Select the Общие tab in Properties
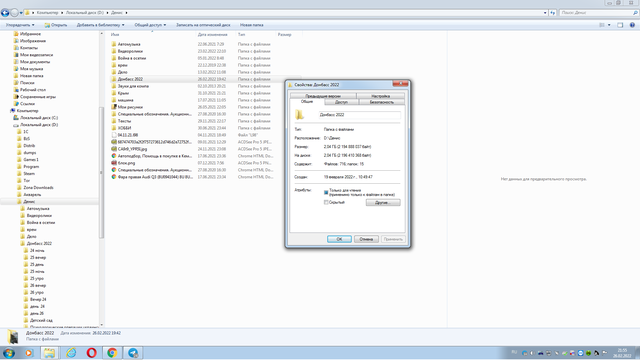 [x=307, y=102]
